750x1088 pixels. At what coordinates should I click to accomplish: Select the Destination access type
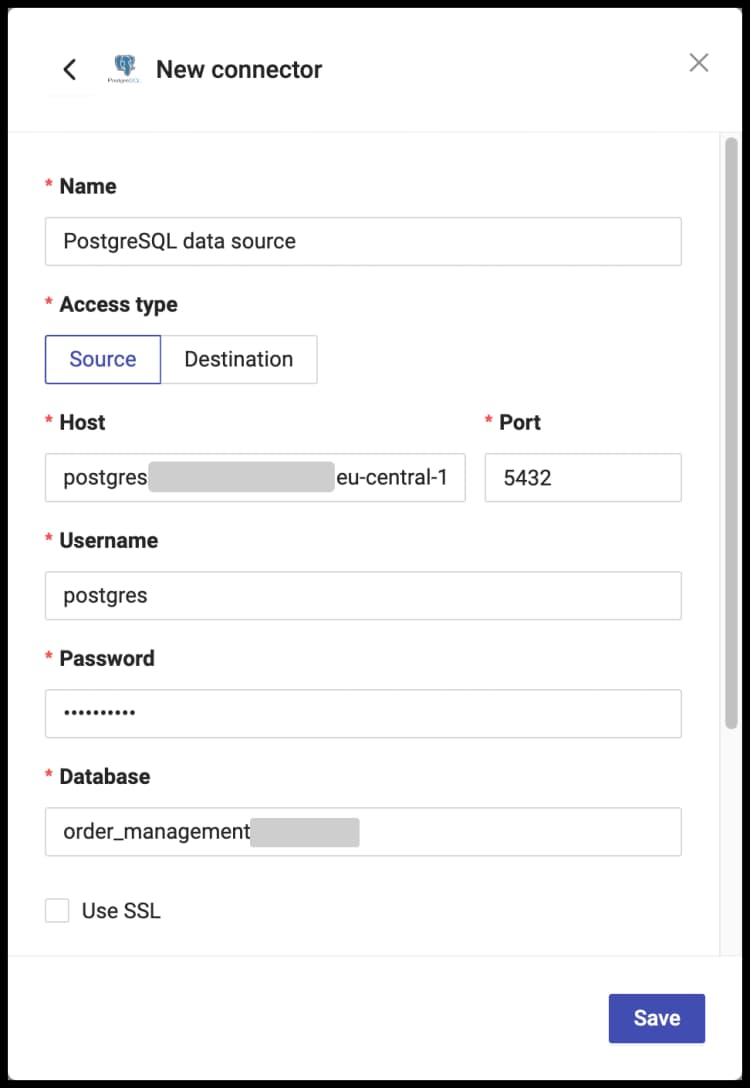pos(239,359)
